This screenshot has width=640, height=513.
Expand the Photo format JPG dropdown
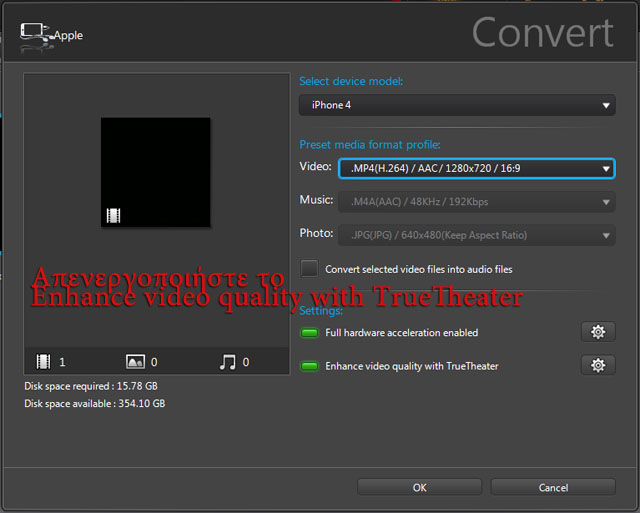[x=477, y=235]
